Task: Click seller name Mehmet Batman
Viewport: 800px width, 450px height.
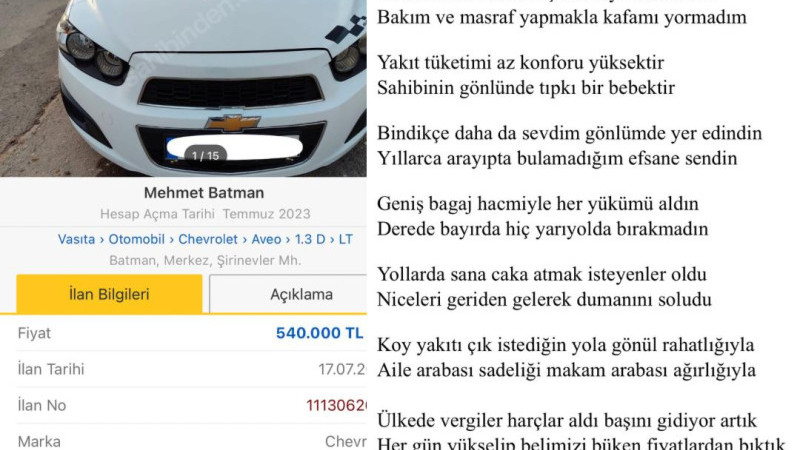Action: 204,193
